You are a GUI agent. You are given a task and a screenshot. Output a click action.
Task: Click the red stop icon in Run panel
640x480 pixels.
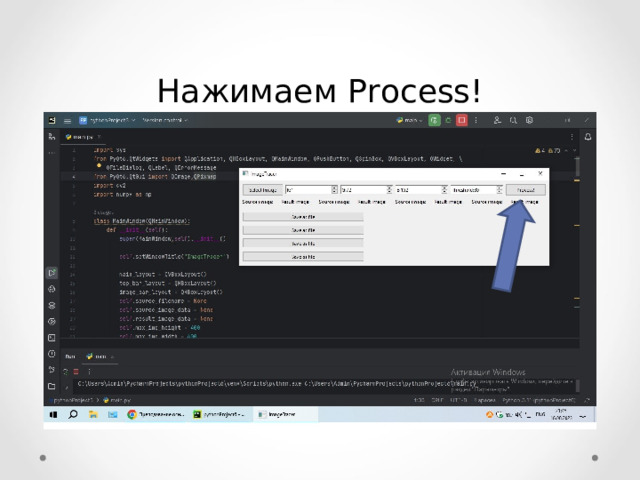pos(76,371)
